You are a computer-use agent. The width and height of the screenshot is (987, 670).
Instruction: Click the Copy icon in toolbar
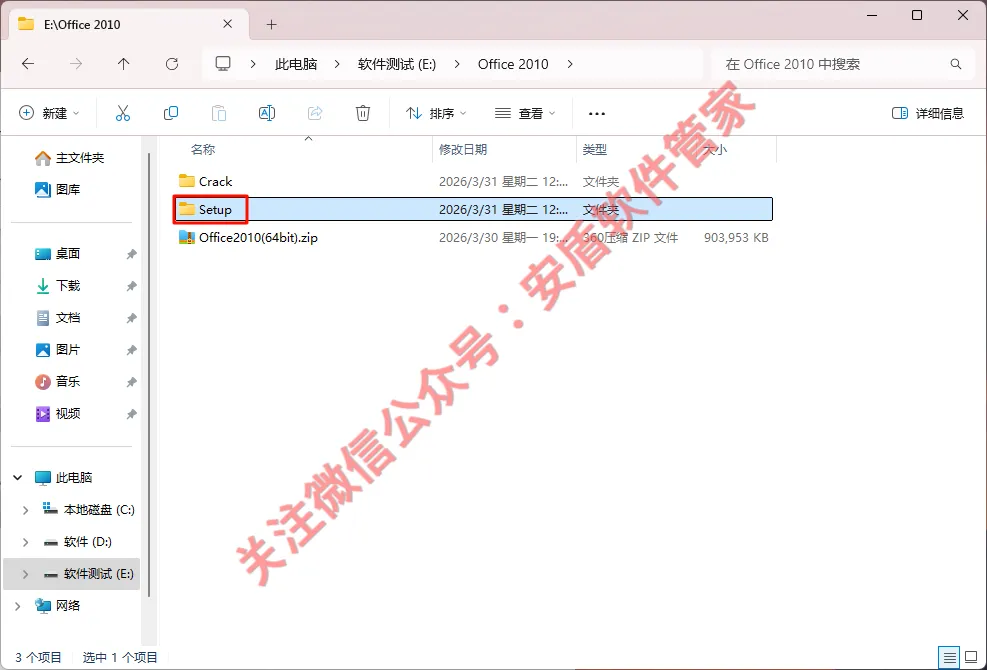click(x=171, y=113)
